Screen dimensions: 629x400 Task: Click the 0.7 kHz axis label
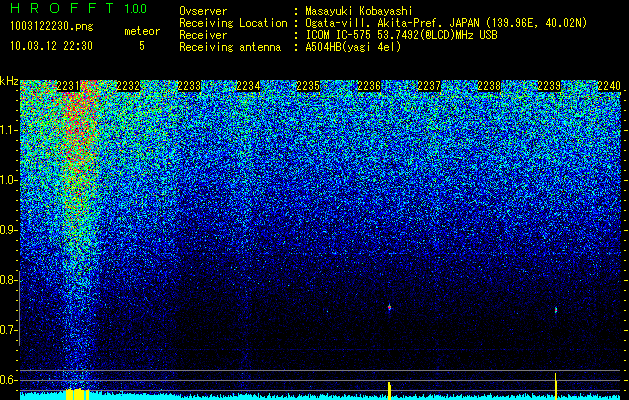[x=9, y=330]
